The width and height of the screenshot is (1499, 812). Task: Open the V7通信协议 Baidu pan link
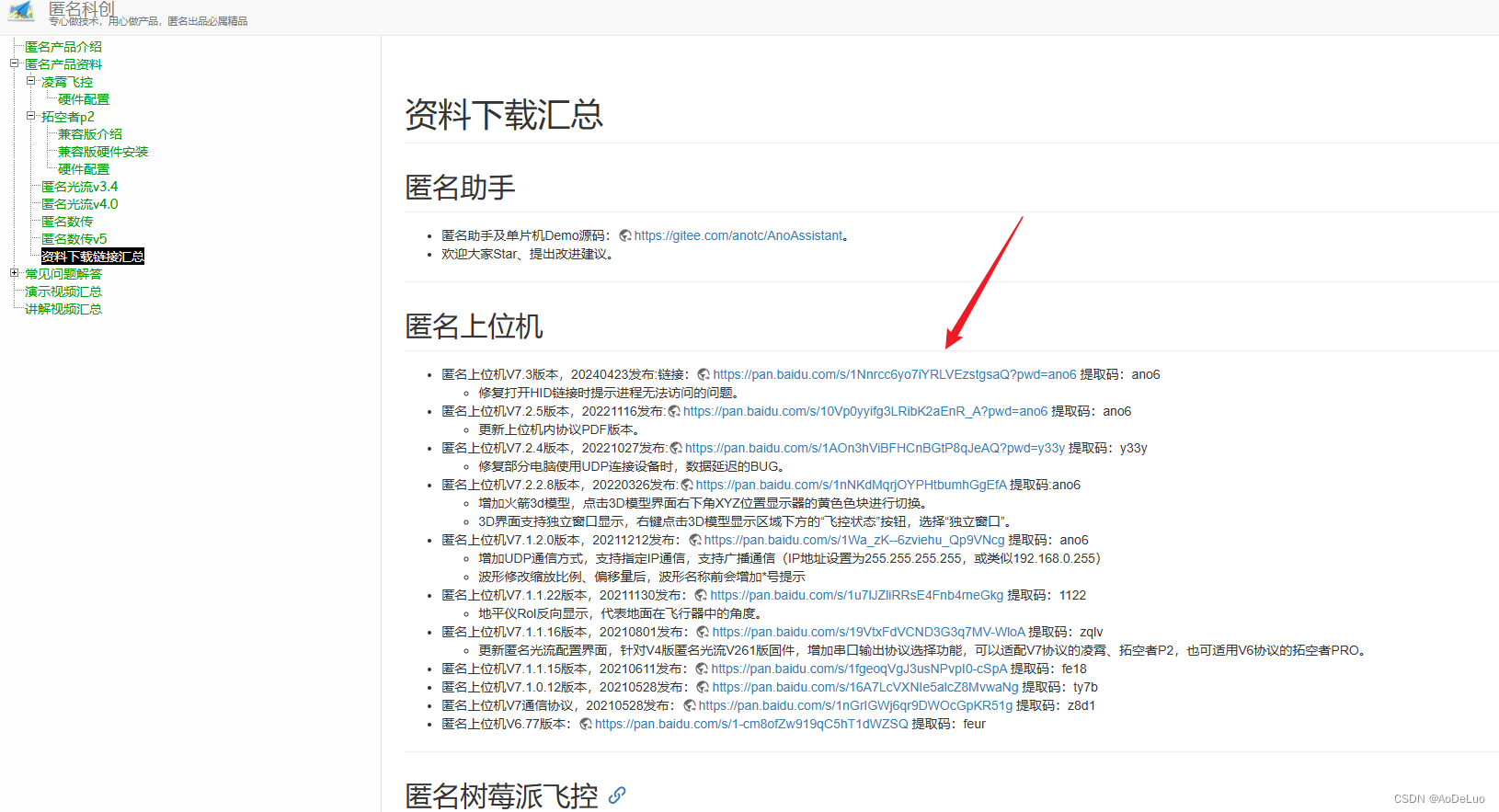pyautogui.click(x=856, y=706)
